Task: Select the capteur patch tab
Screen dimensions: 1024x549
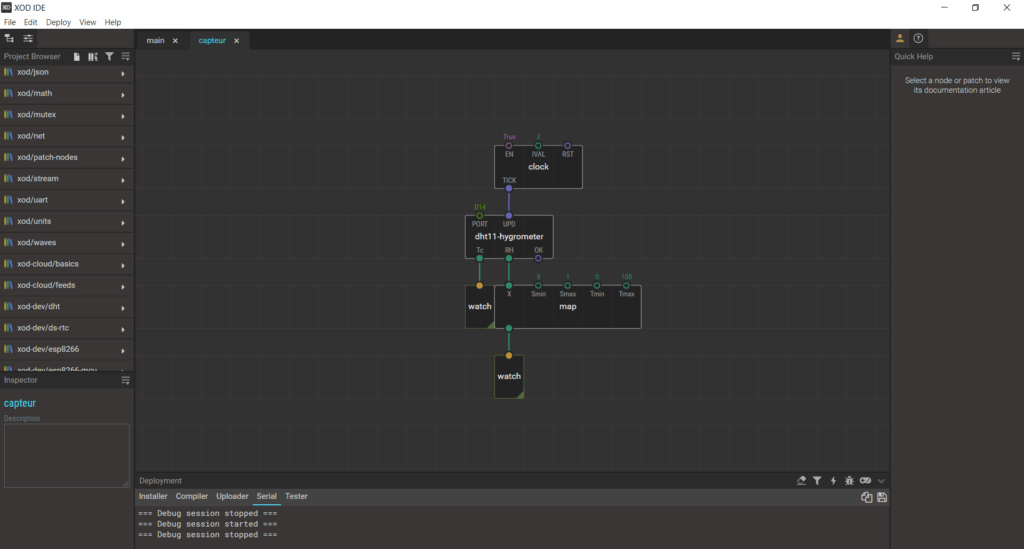Action: click(x=212, y=40)
